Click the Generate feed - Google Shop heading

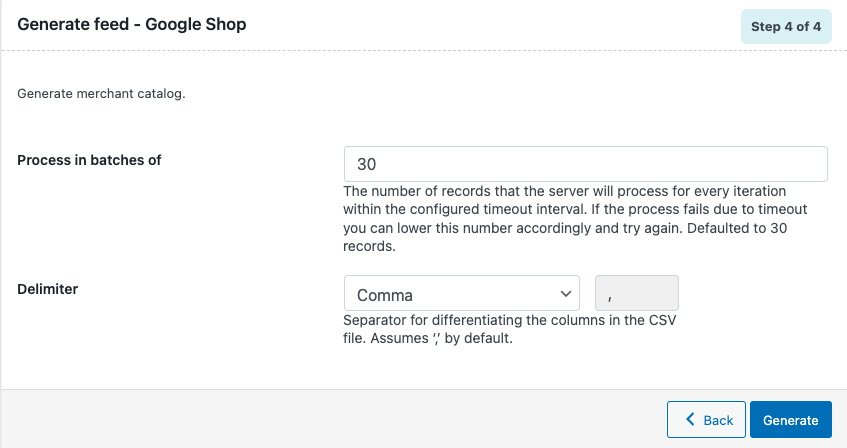click(132, 24)
